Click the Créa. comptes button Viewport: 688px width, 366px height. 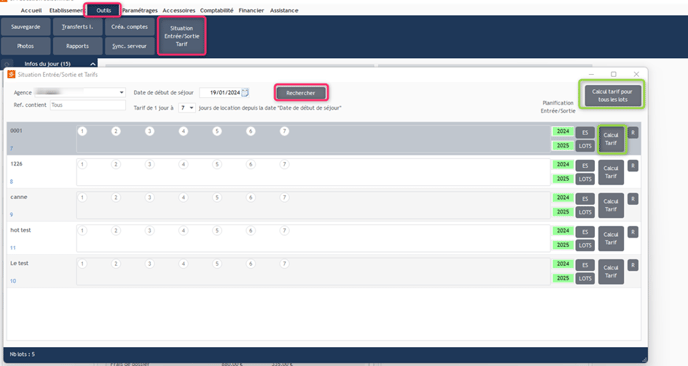point(129,27)
